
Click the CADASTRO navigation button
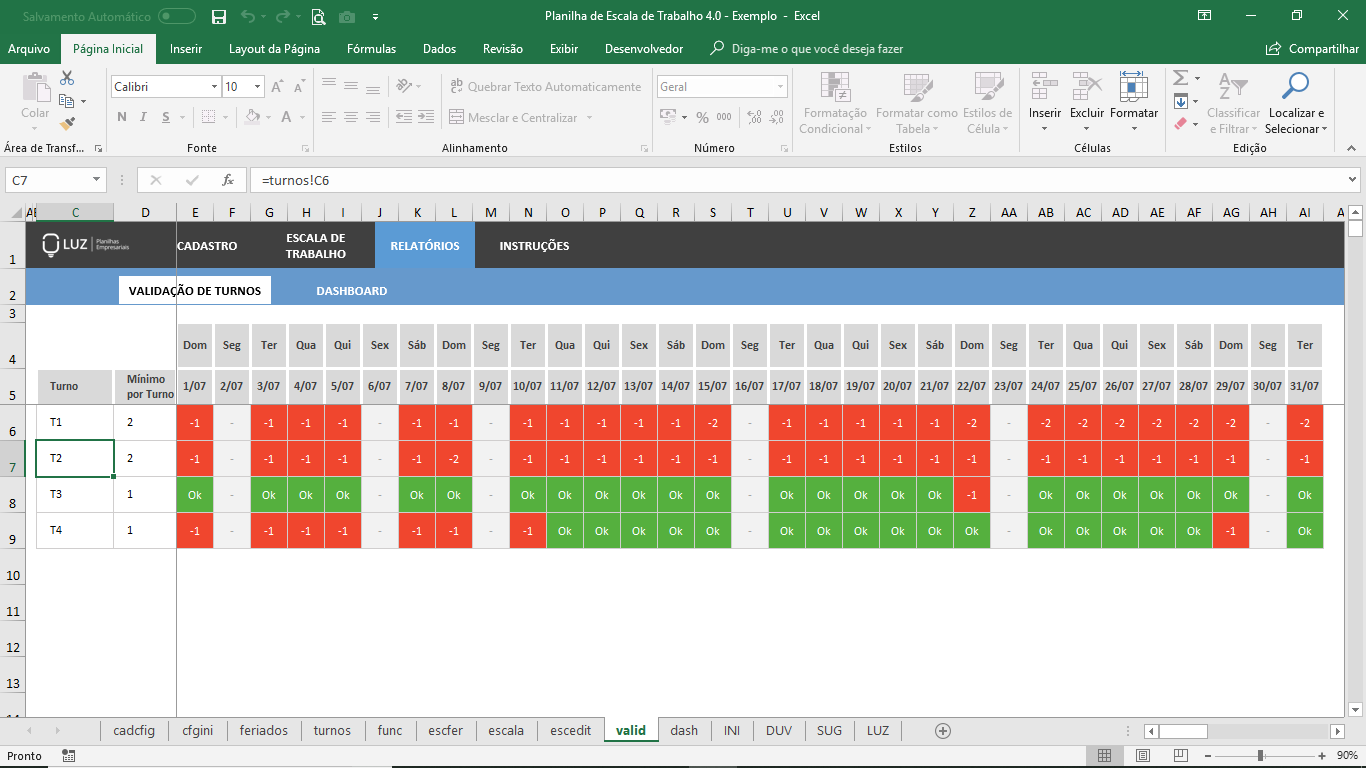click(x=207, y=246)
